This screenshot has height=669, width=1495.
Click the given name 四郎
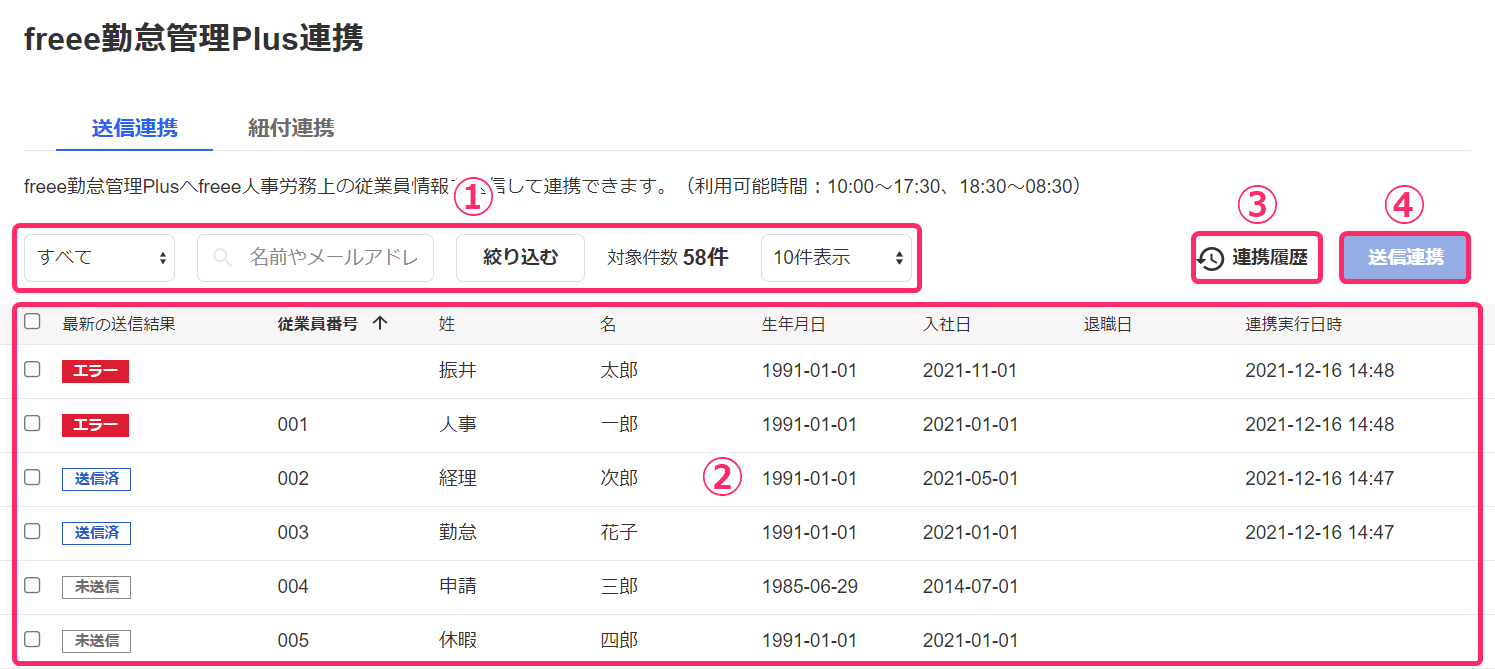tap(619, 641)
